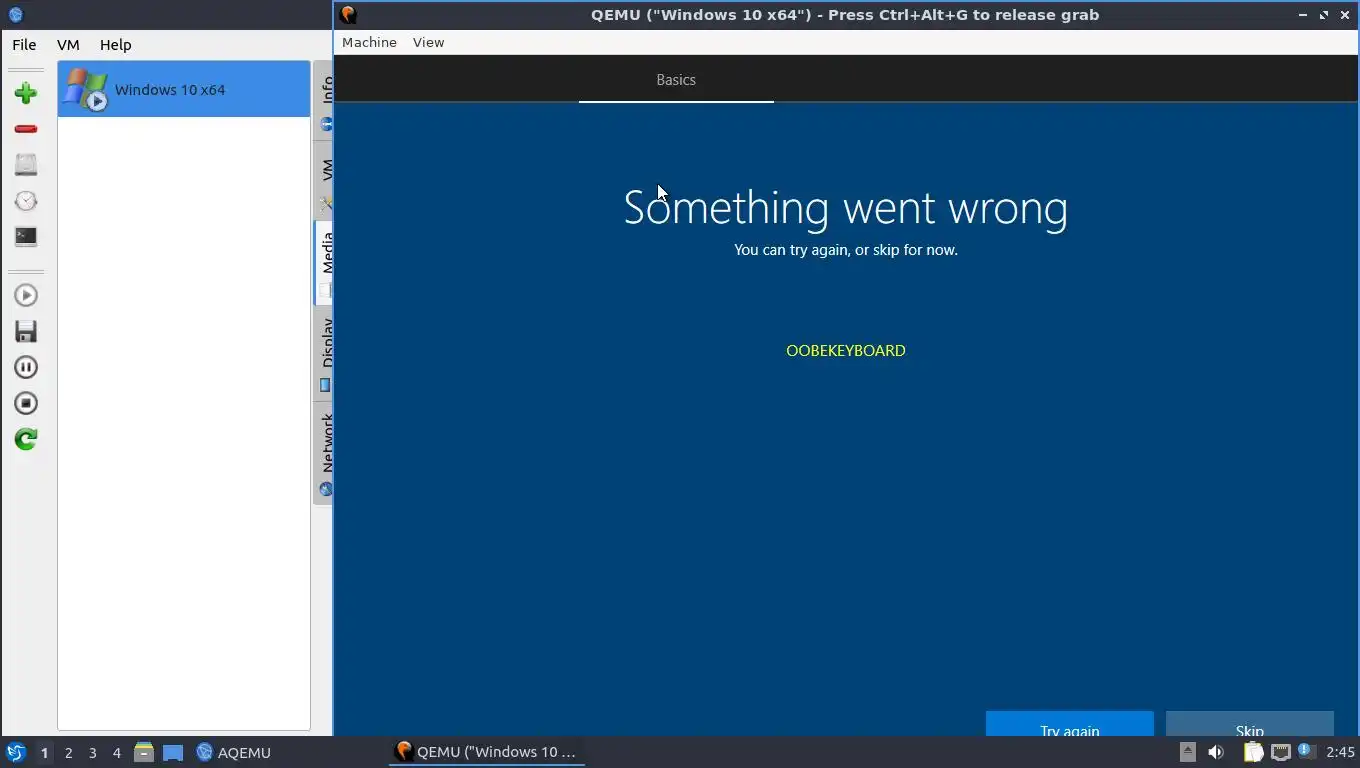Switch to workspace 2
This screenshot has height=768, width=1360.
coord(68,753)
